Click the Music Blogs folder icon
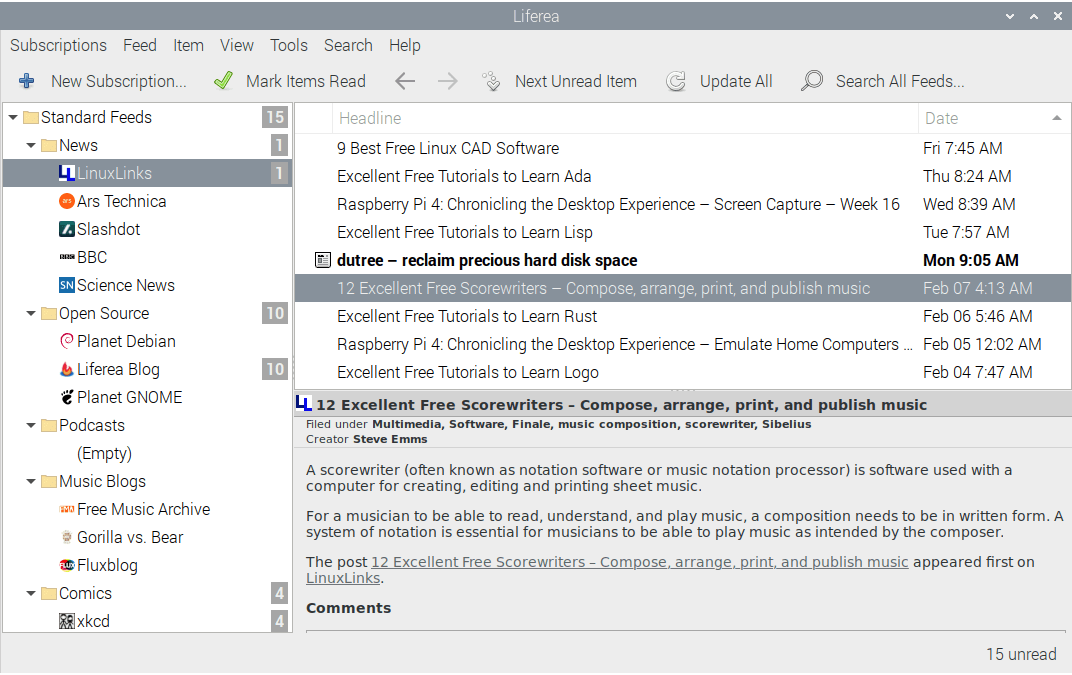Image resolution: width=1072 pixels, height=675 pixels. (x=49, y=481)
